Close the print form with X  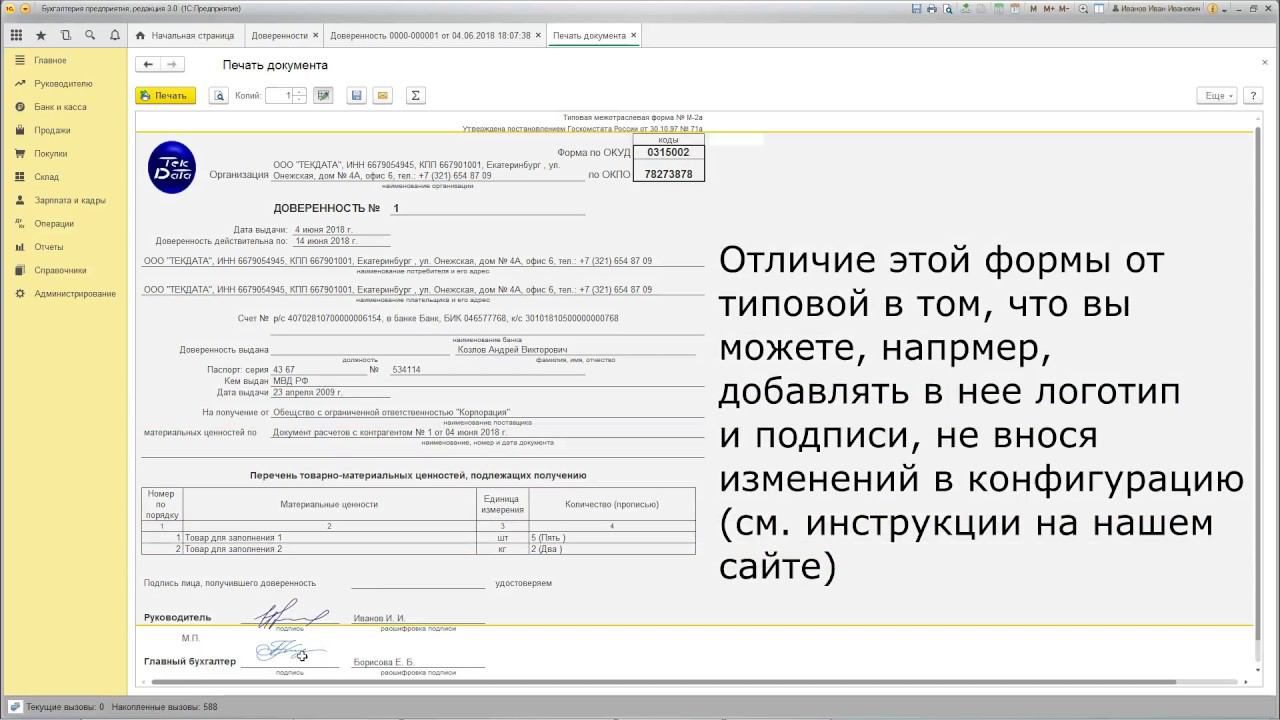(1265, 63)
